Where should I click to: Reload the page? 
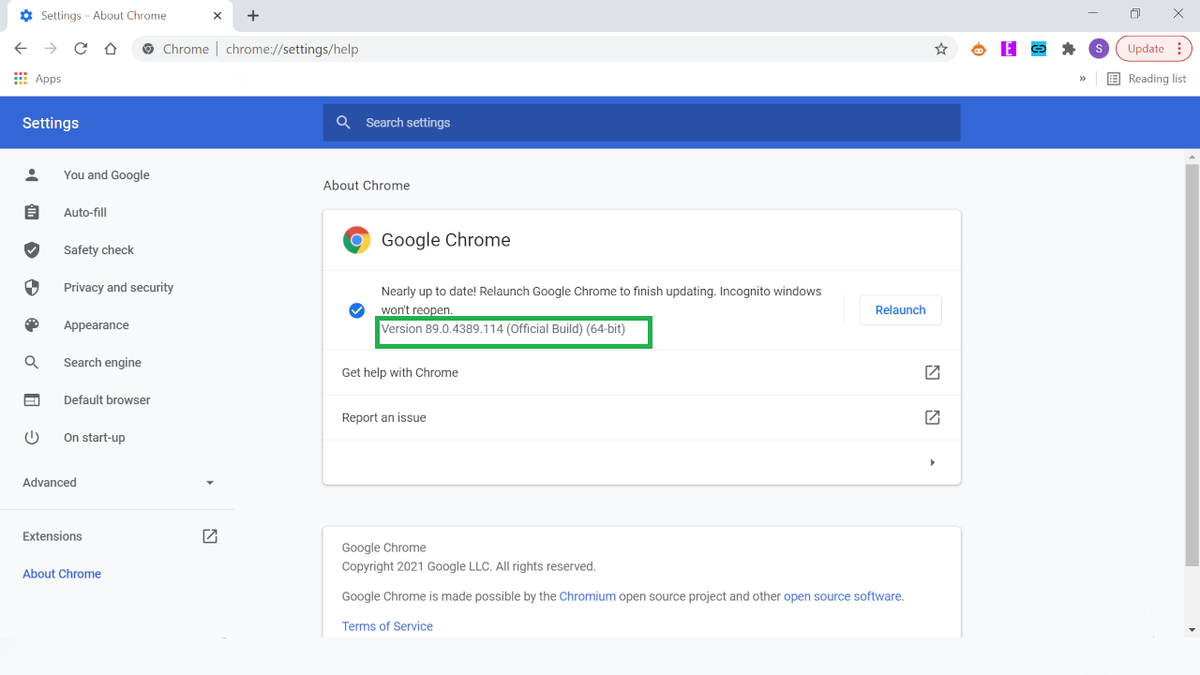(x=80, y=48)
